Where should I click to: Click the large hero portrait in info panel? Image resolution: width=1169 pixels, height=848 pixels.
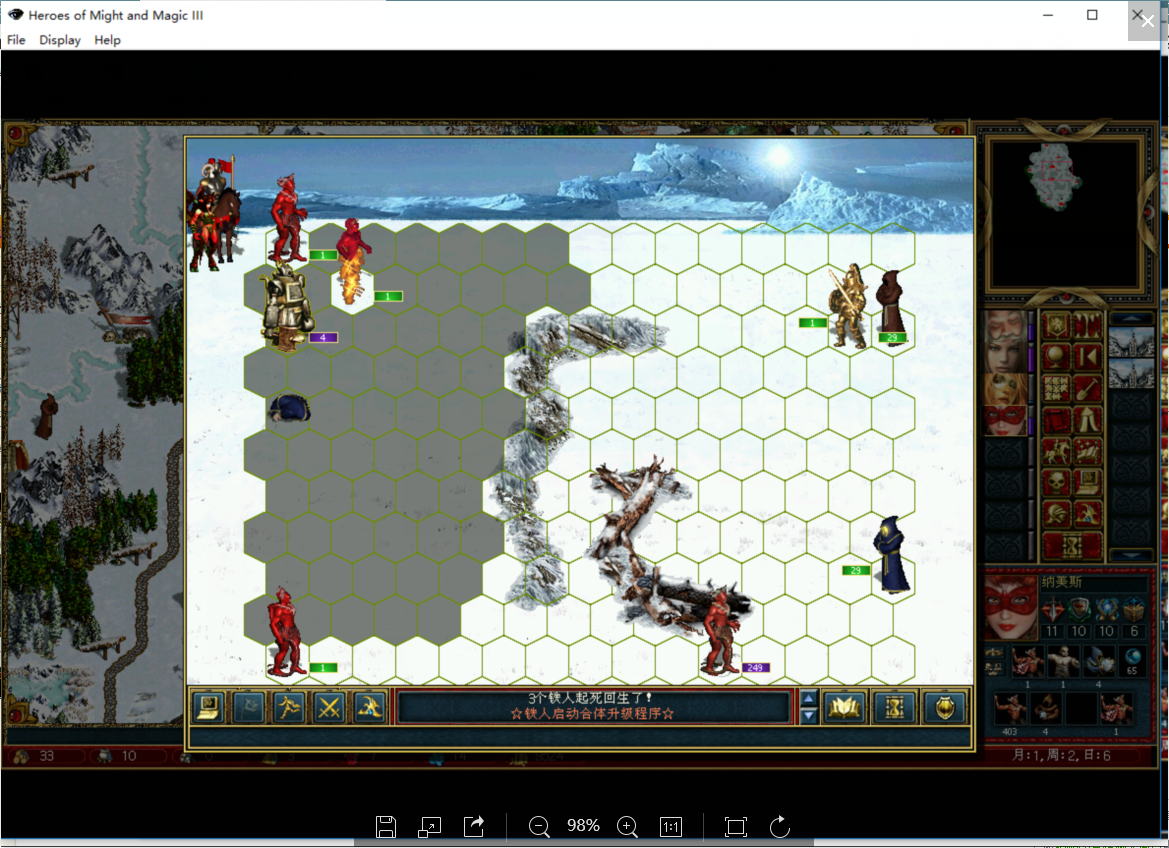pyautogui.click(x=1011, y=607)
